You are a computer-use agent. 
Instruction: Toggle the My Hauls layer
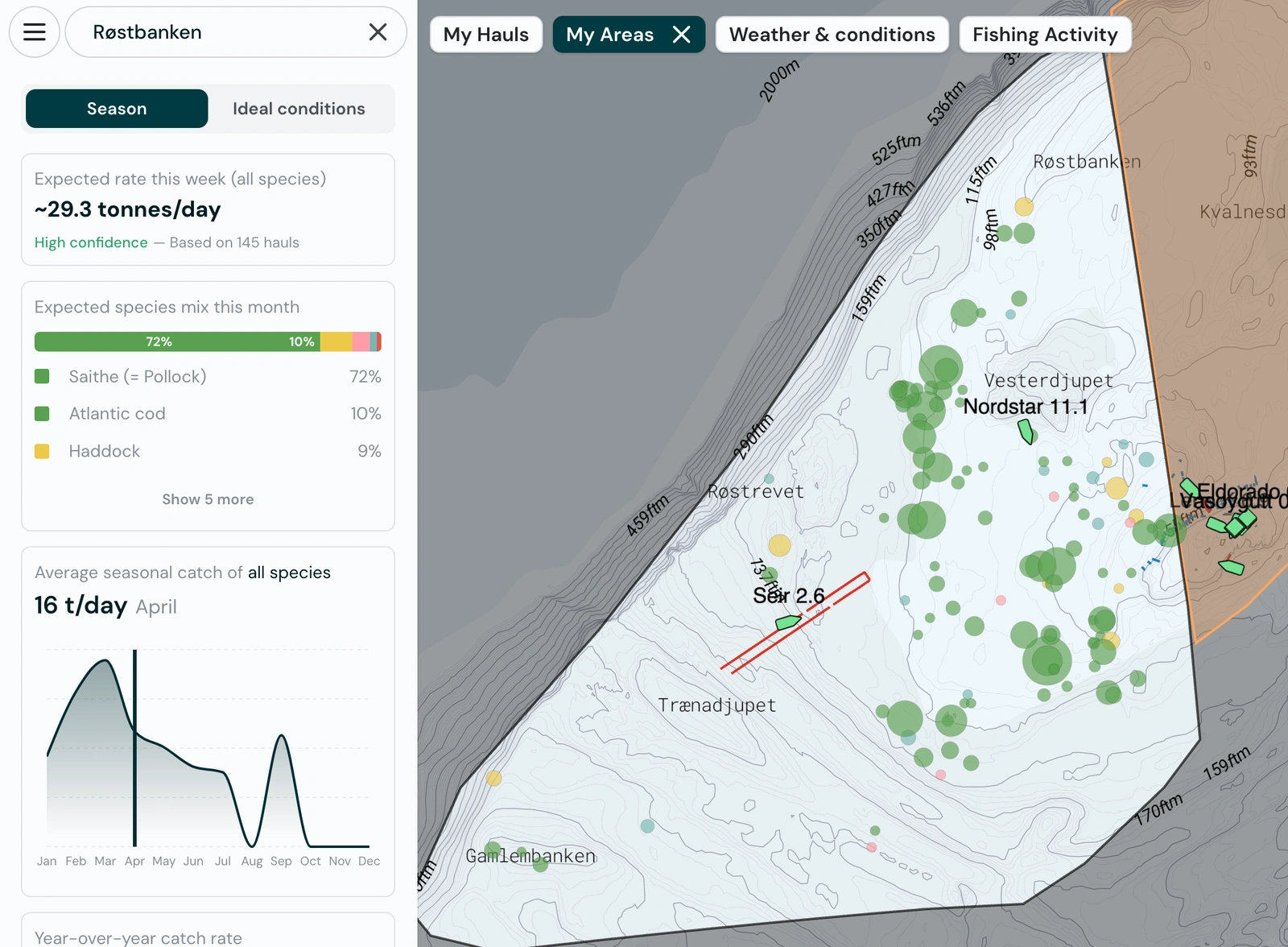[x=486, y=35]
